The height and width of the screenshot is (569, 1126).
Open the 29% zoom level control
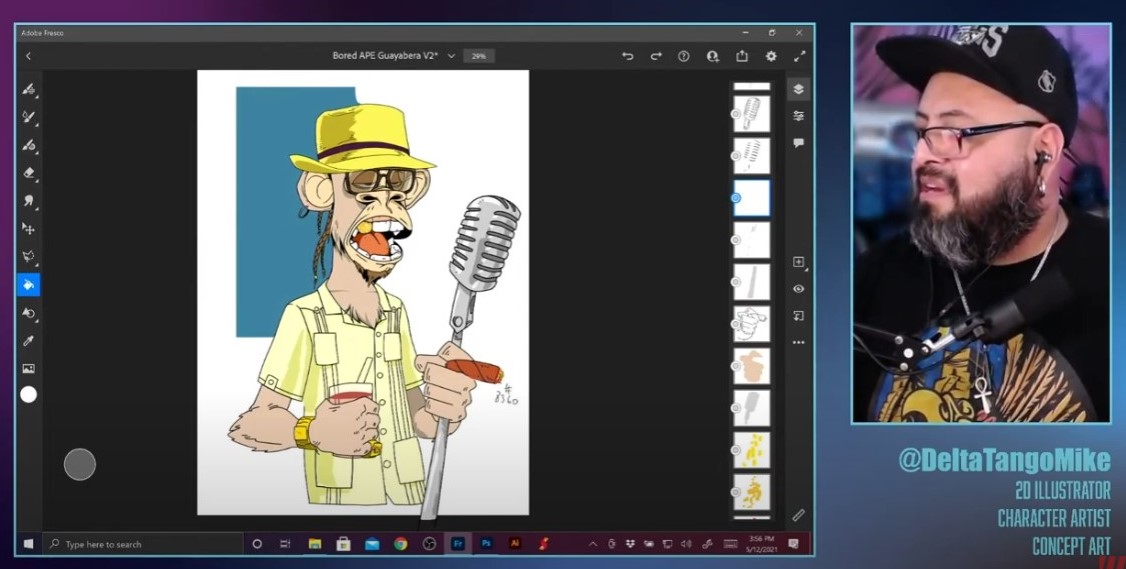(x=478, y=56)
